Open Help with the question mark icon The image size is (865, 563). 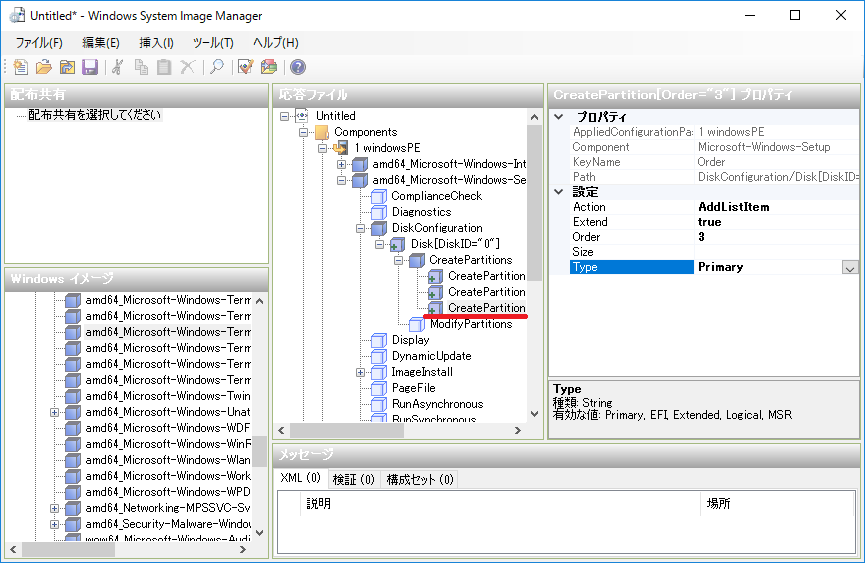[297, 67]
